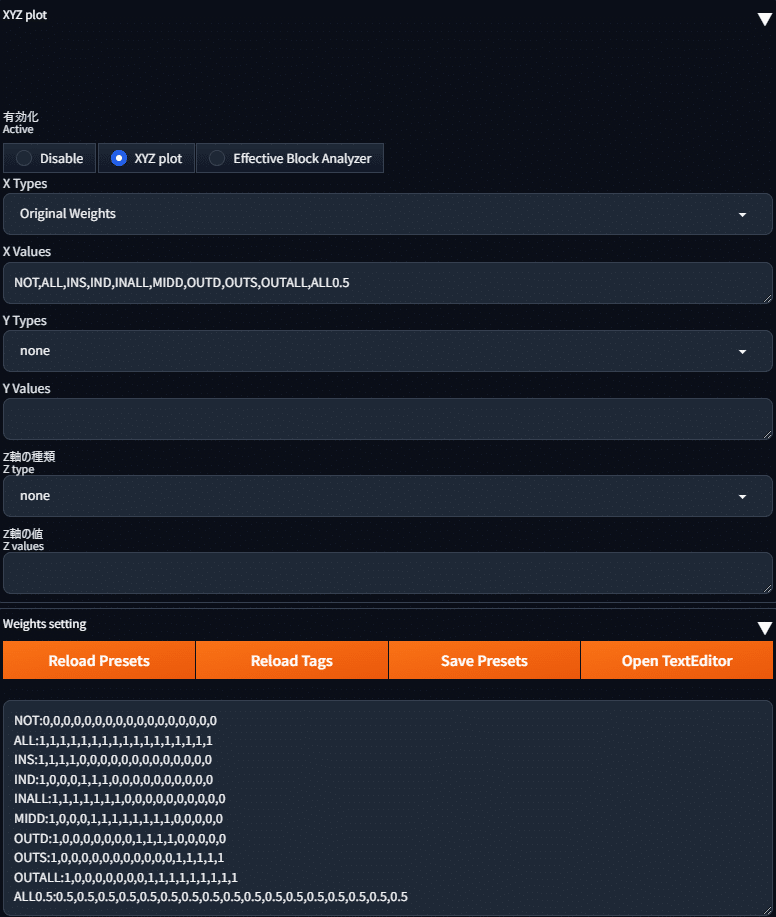776x917 pixels.
Task: Click the OUTD preset line
Action: tap(120, 839)
